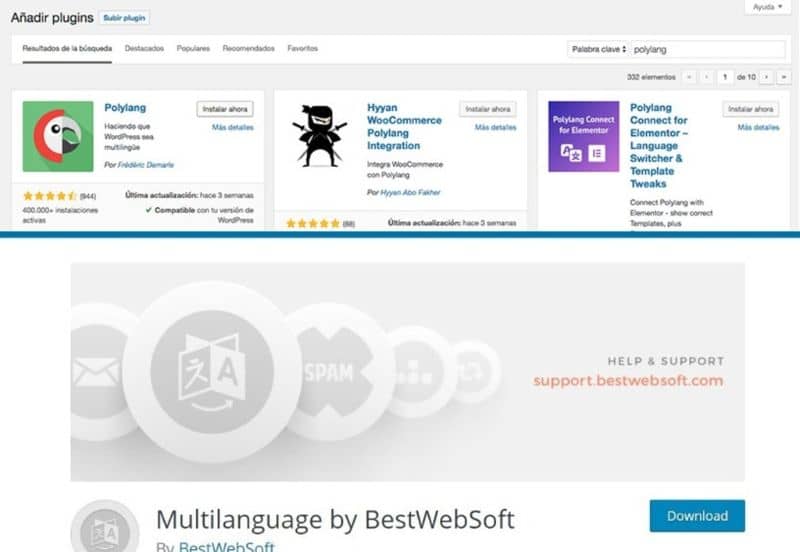Image resolution: width=800 pixels, height=552 pixels.
Task: Click the large translation icon in banner
Action: [x=212, y=372]
